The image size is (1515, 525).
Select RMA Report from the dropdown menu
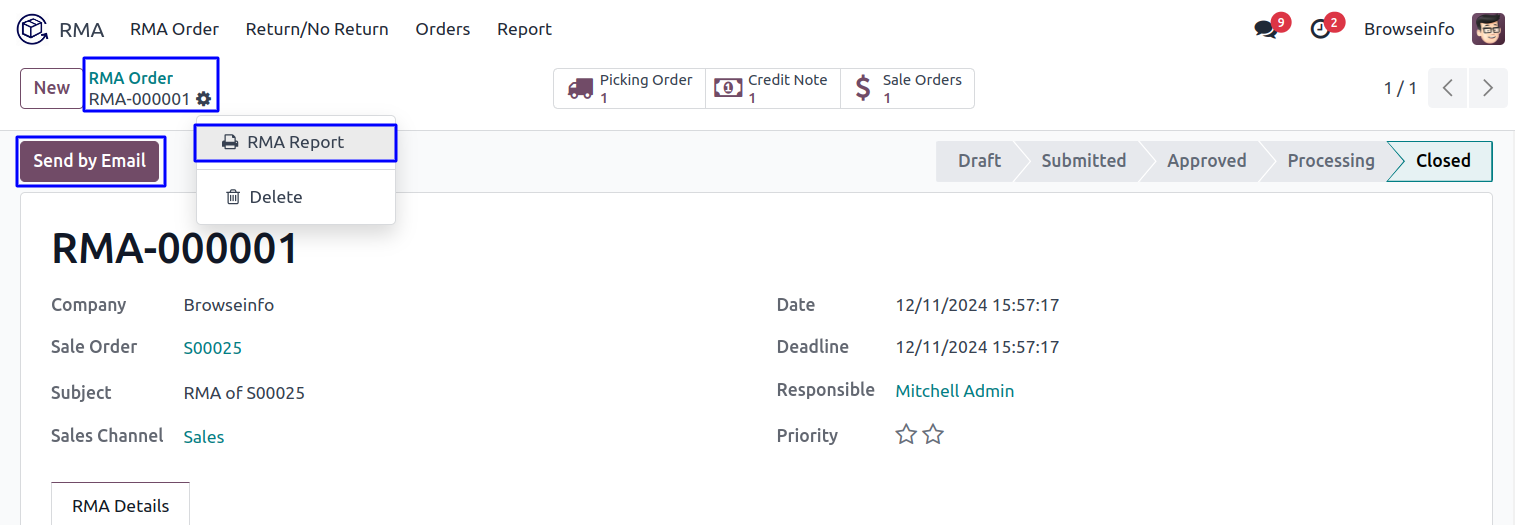(x=295, y=142)
